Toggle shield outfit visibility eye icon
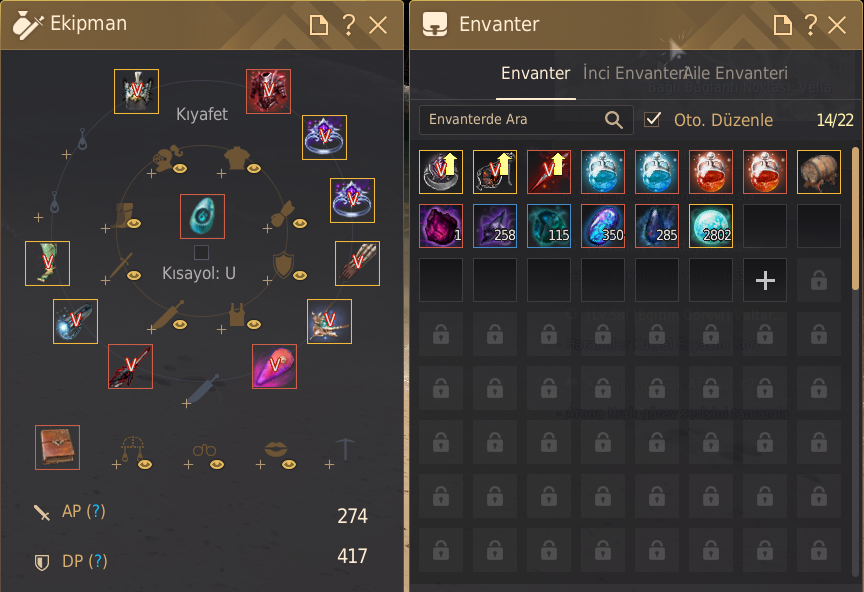This screenshot has height=592, width=864. click(300, 275)
